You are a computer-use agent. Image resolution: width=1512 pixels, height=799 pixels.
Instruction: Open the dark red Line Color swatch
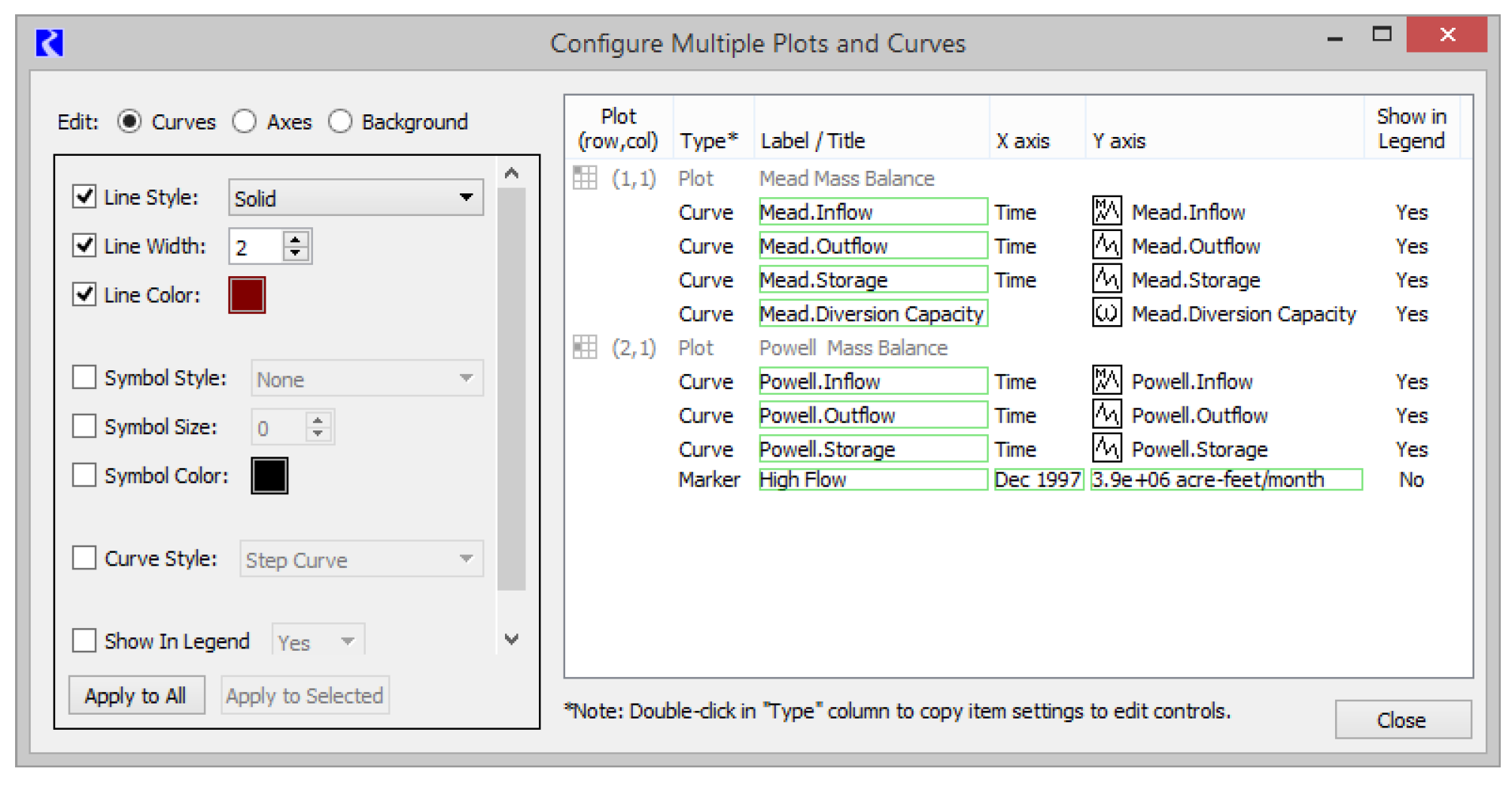pos(247,295)
